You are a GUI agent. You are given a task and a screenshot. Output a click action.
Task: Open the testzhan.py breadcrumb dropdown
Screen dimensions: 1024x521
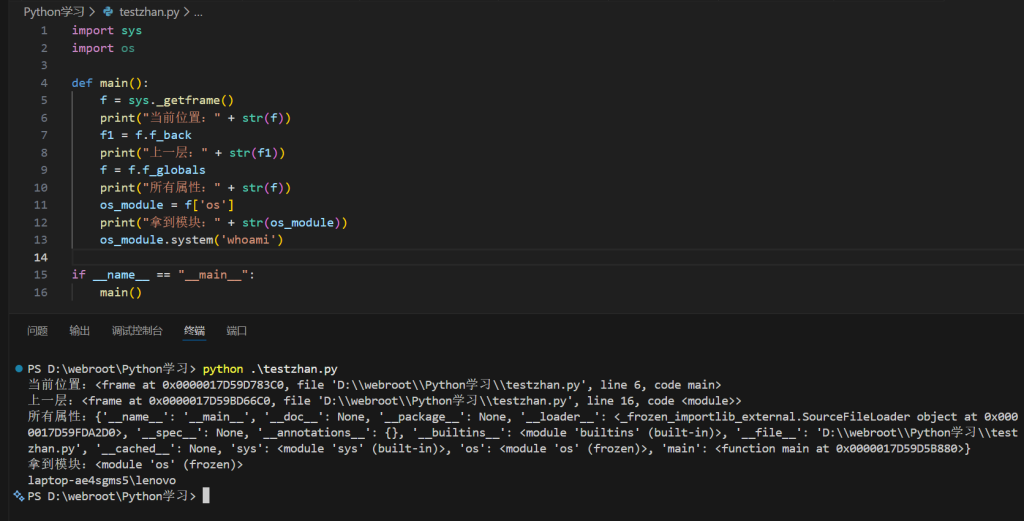150,12
